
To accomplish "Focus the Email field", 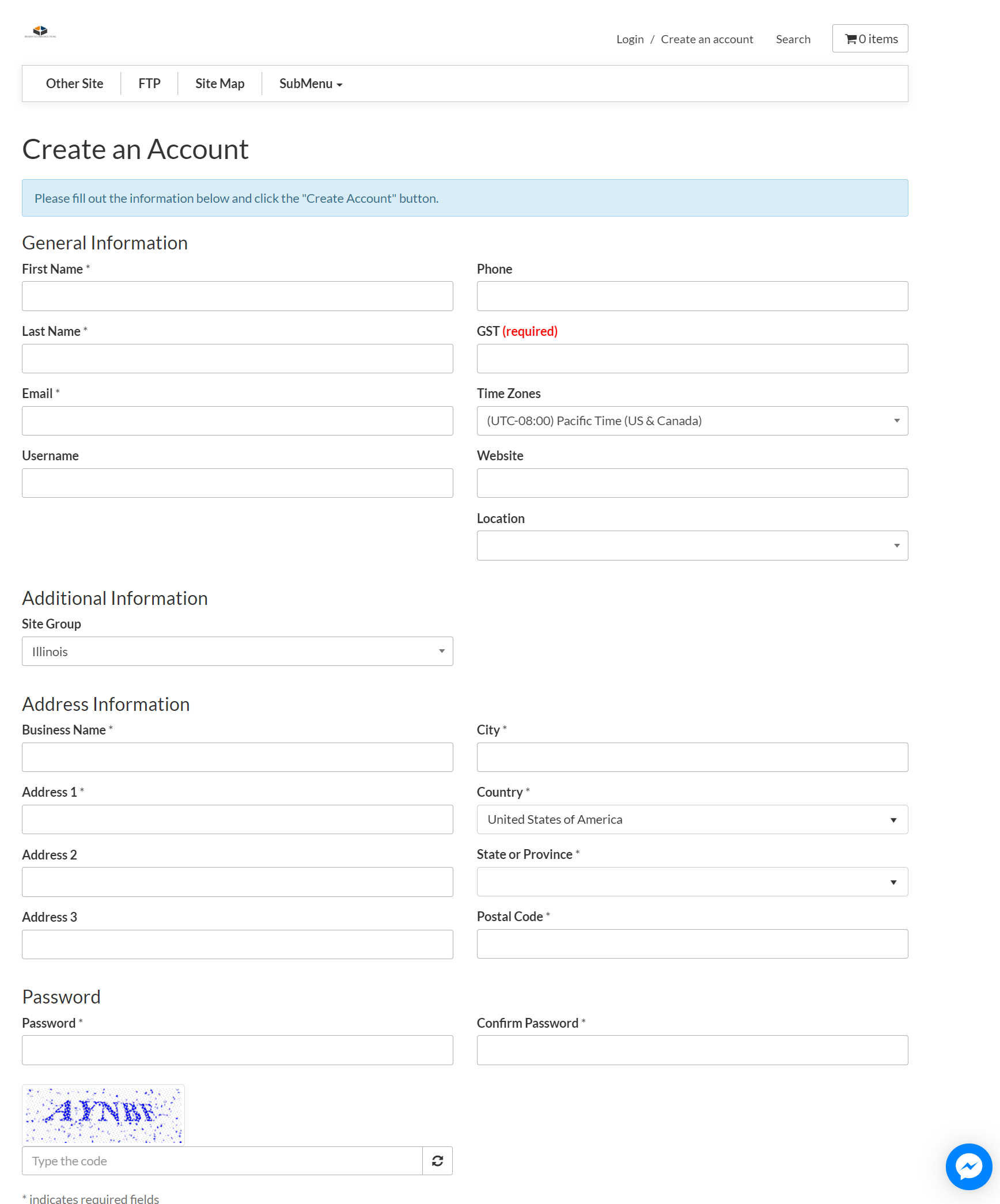I will pyautogui.click(x=237, y=421).
